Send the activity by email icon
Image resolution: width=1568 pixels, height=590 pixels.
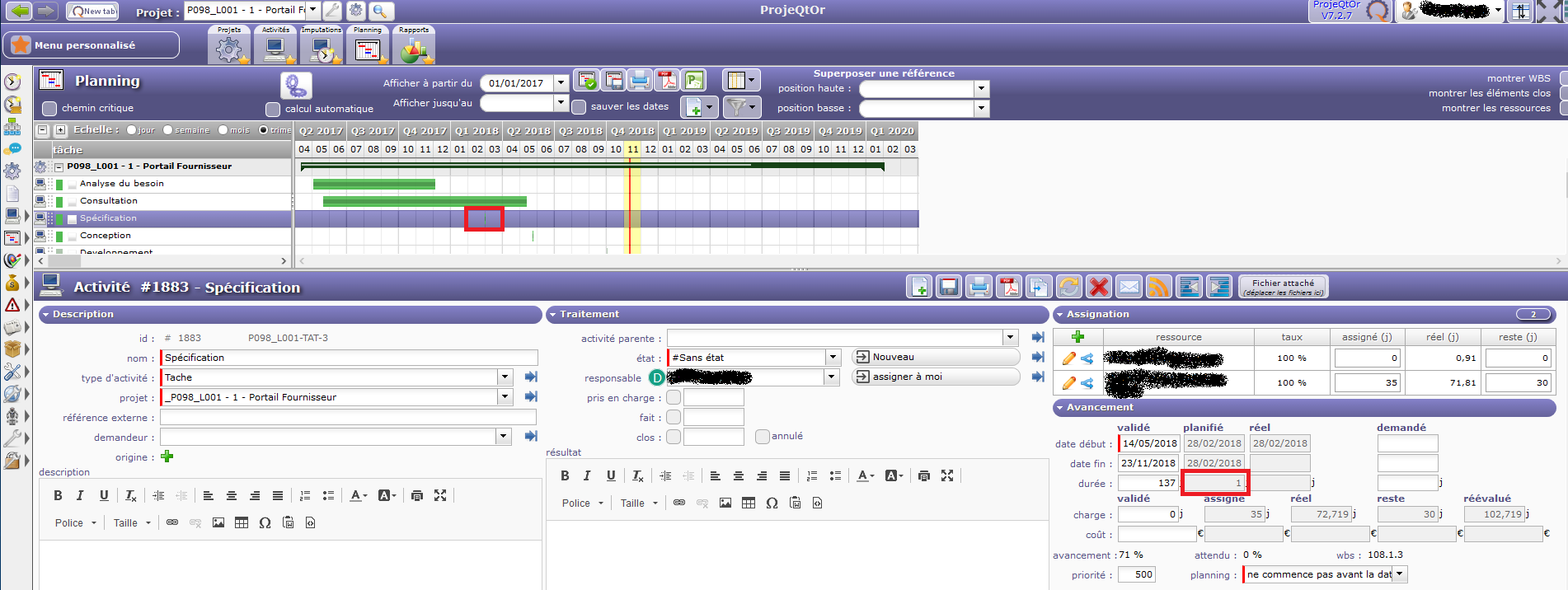(x=1129, y=287)
